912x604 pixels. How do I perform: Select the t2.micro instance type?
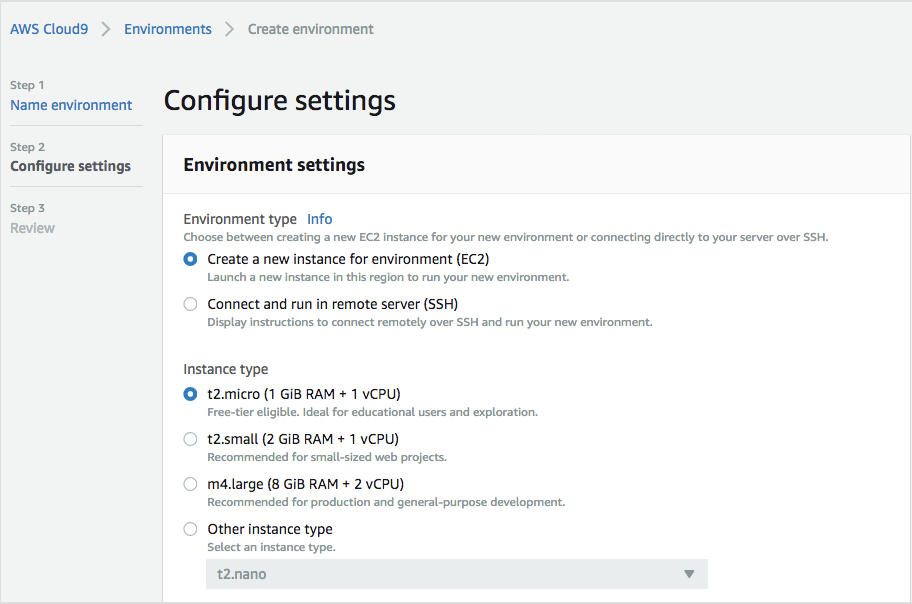[190, 394]
